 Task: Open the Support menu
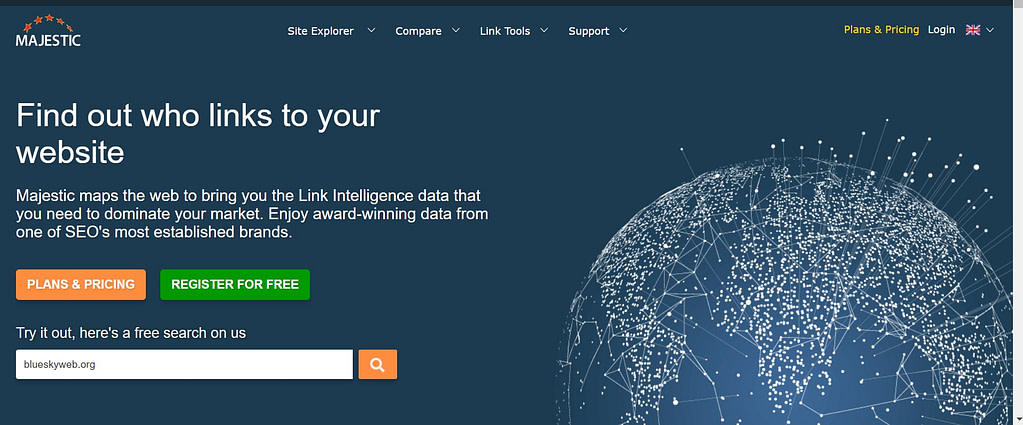pyautogui.click(x=588, y=31)
